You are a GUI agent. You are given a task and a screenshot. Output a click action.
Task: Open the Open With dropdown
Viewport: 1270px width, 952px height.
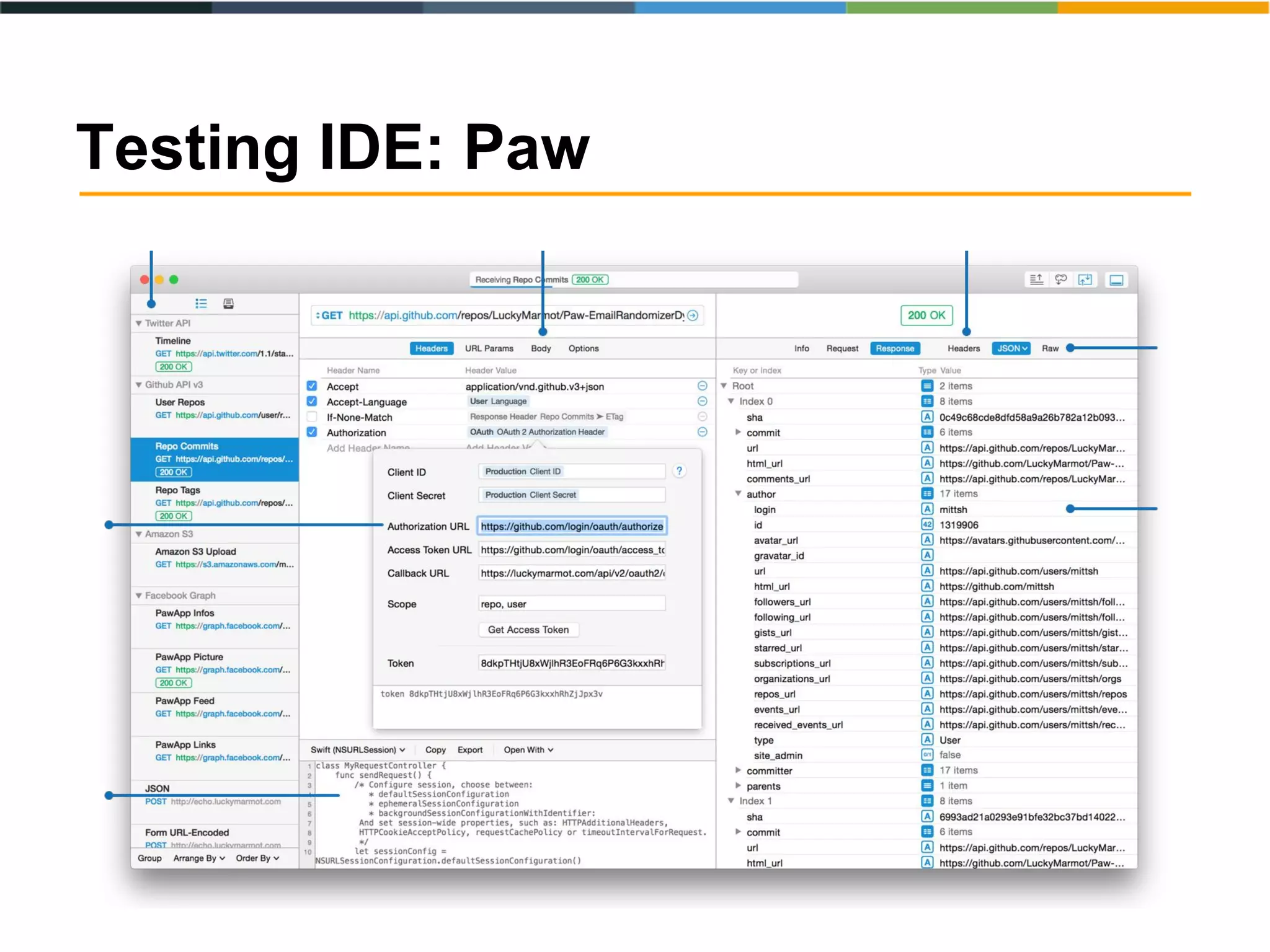[x=528, y=750]
